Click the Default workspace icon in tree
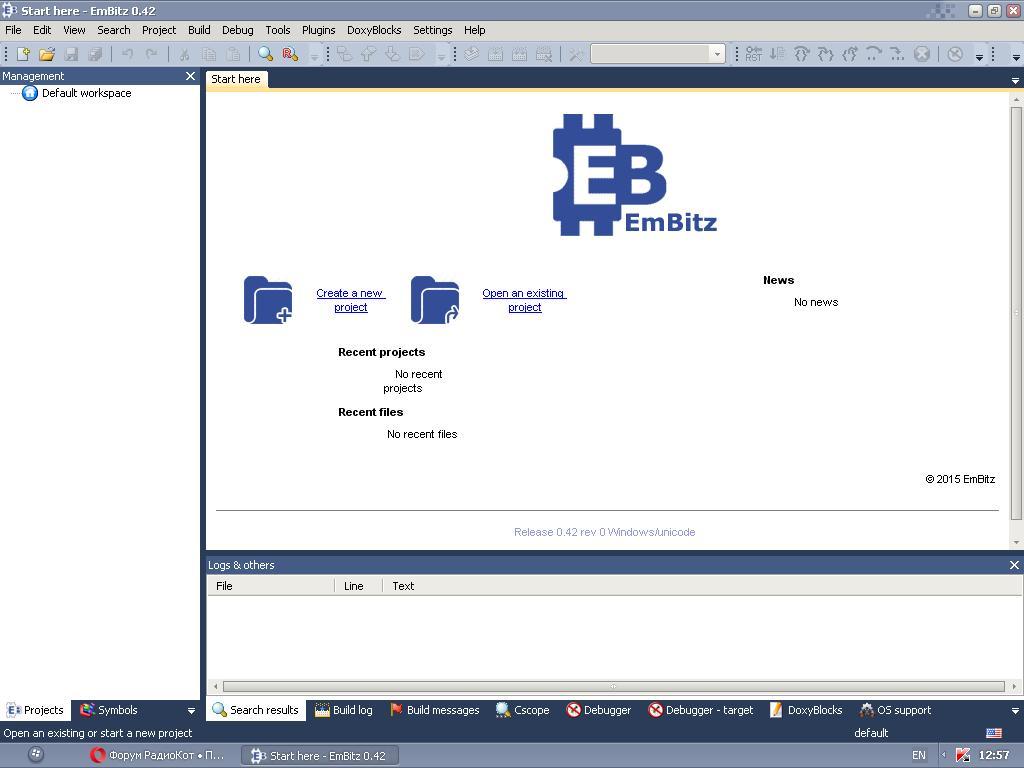The width and height of the screenshot is (1024, 768). click(30, 93)
